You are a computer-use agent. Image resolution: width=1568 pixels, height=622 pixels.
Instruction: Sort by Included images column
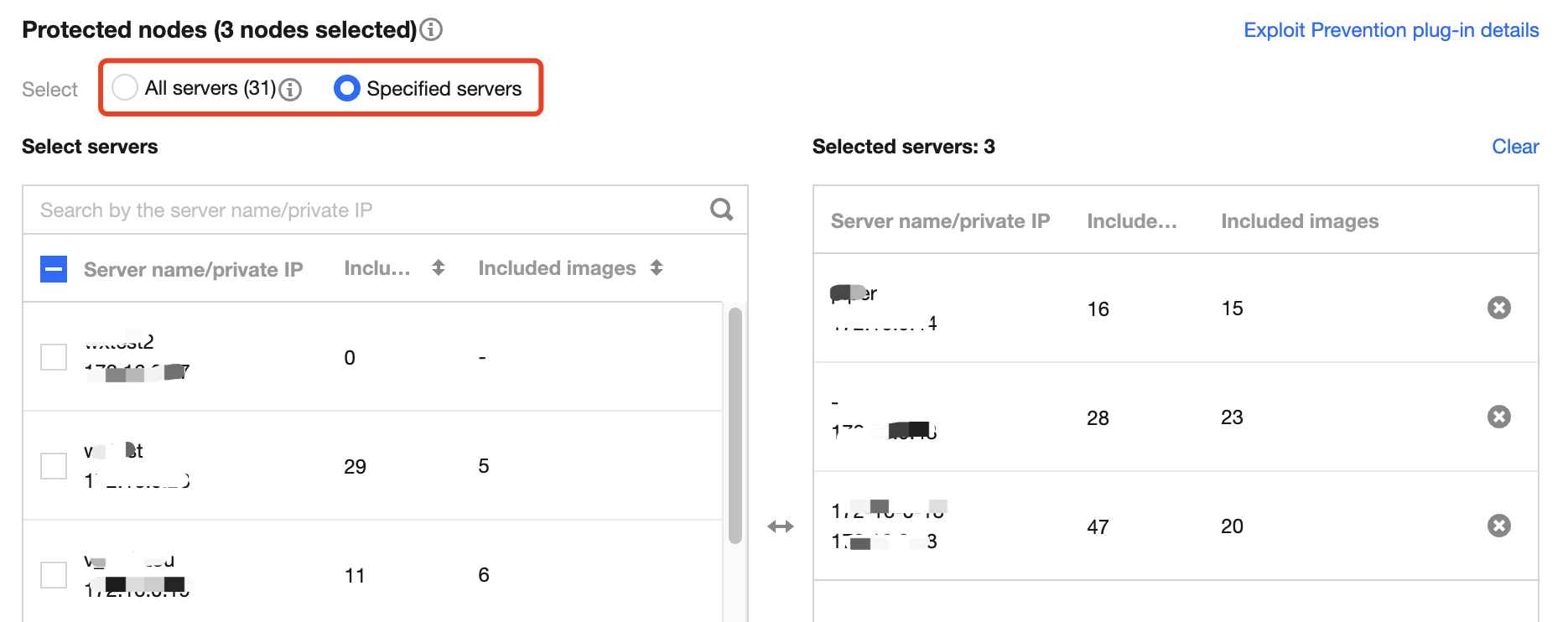pos(657,268)
